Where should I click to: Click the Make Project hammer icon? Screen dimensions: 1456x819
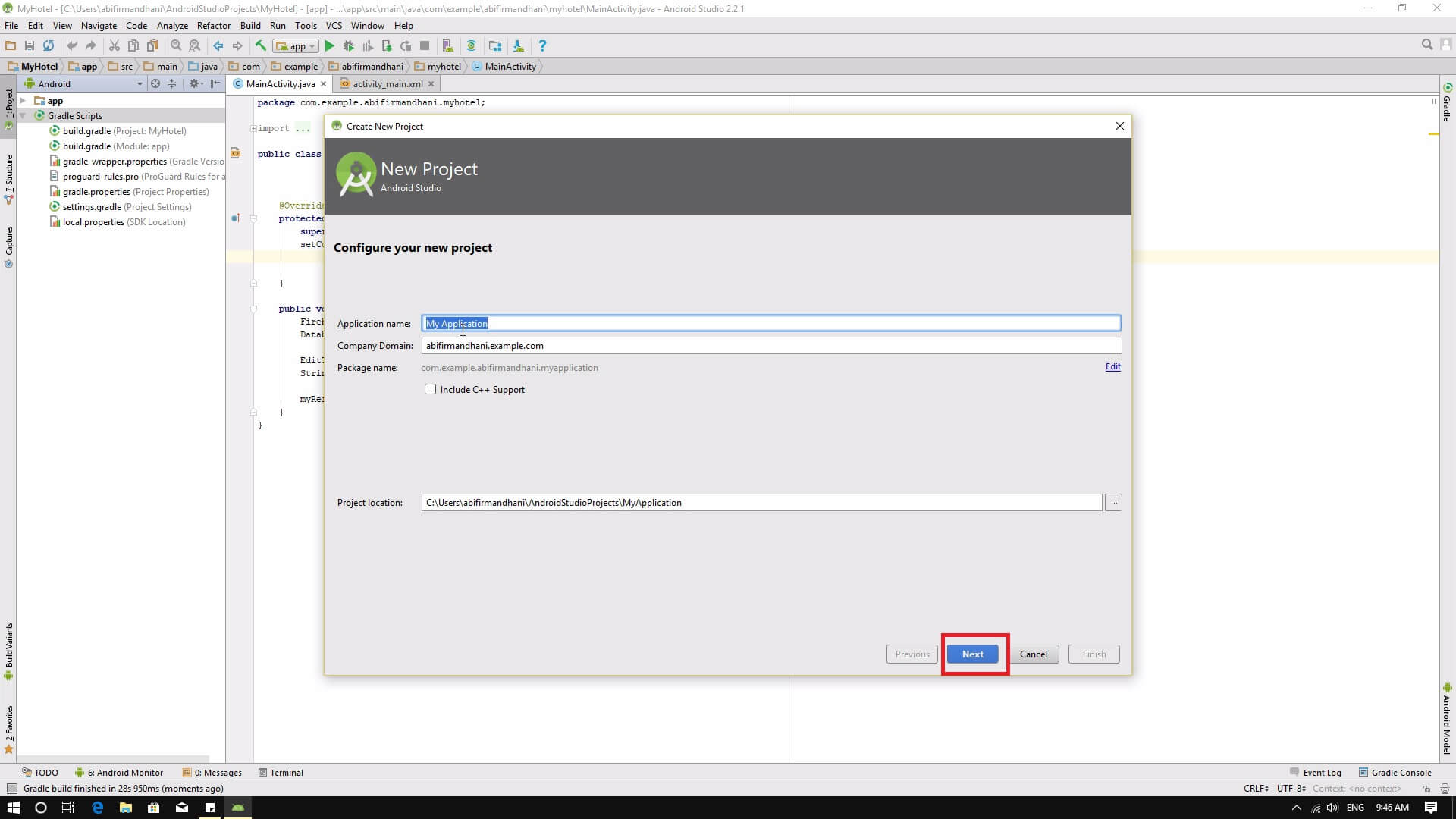[x=260, y=46]
